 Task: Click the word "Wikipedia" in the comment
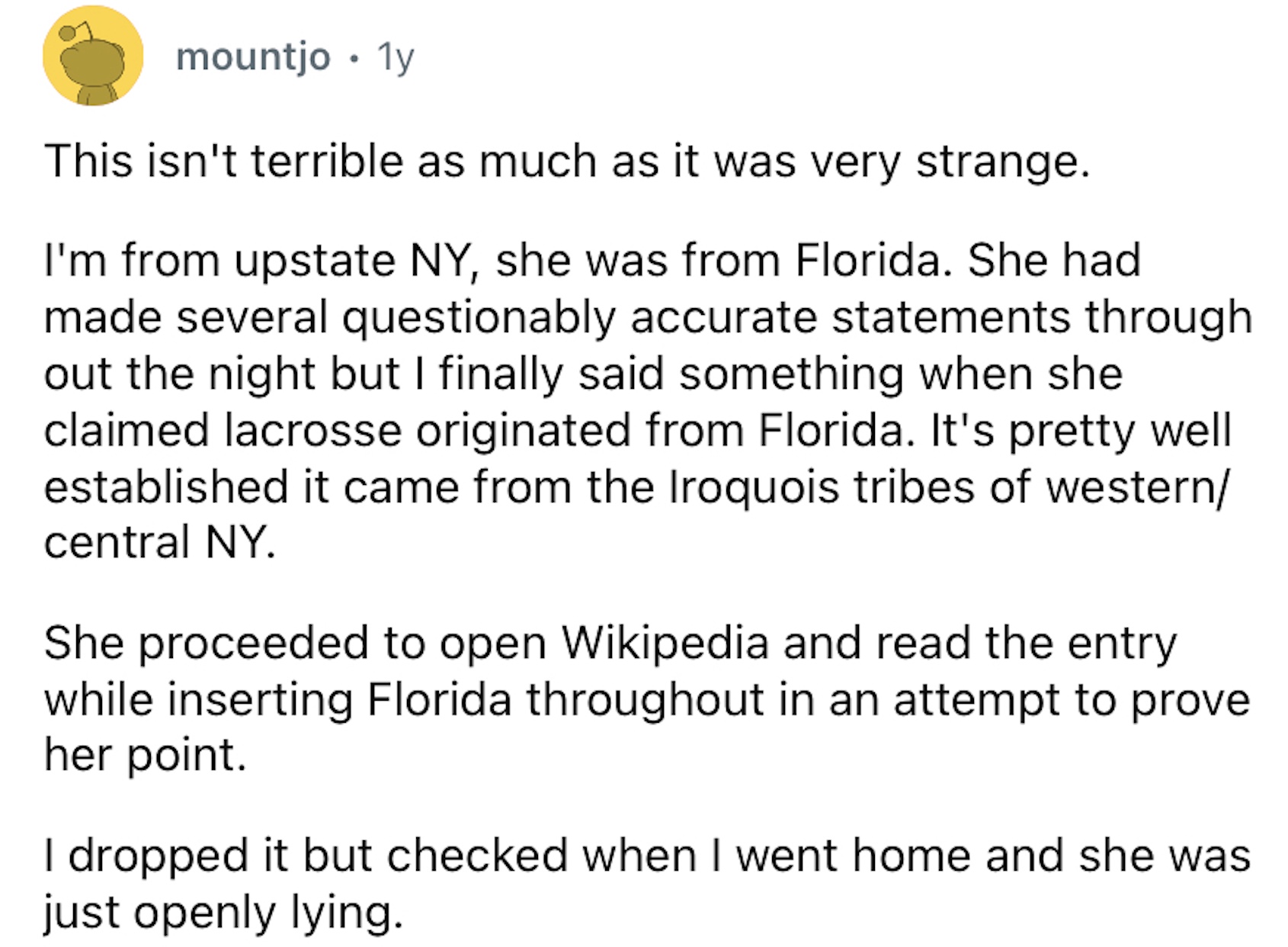click(x=666, y=643)
